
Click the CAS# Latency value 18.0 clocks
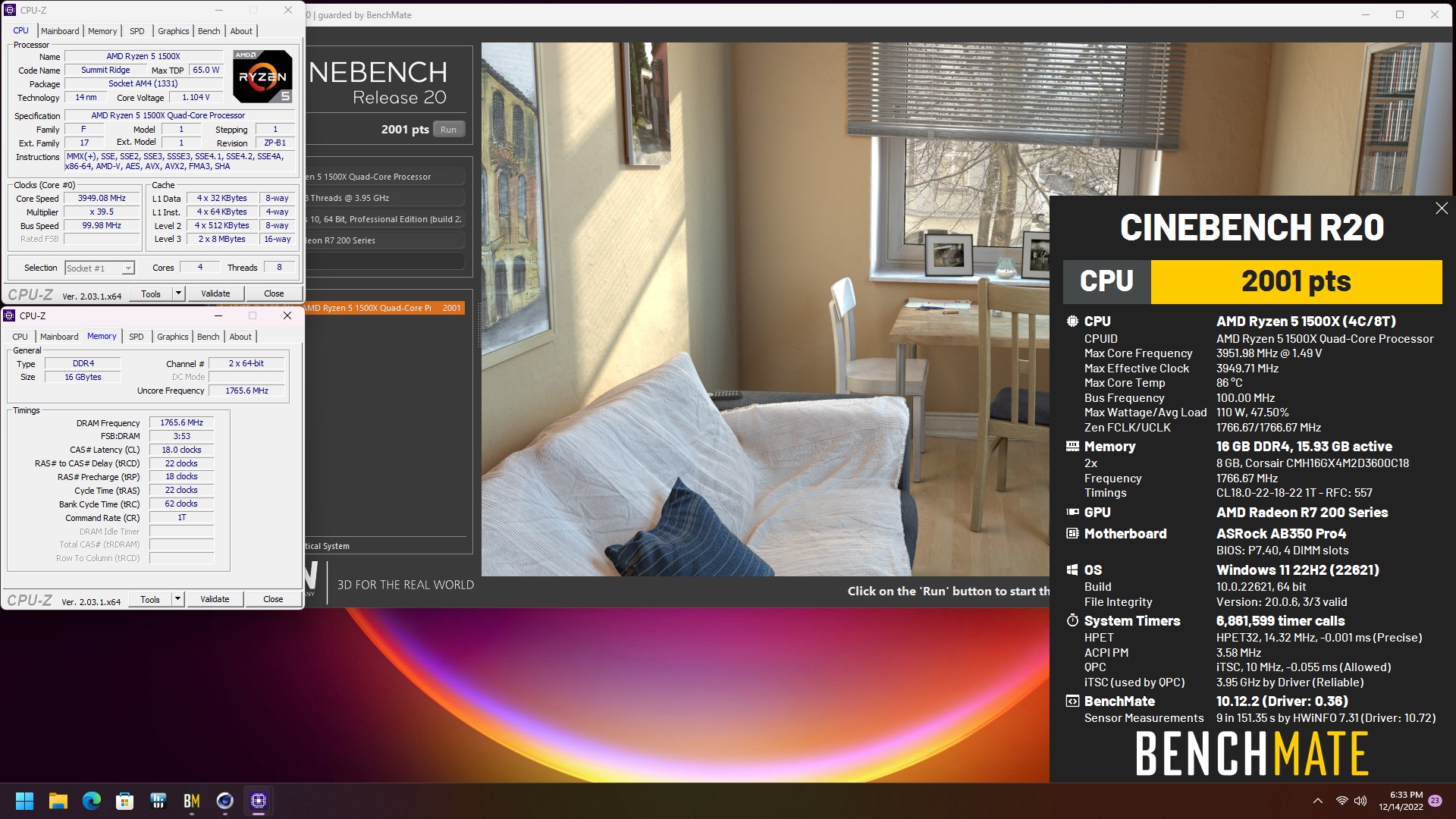(182, 450)
